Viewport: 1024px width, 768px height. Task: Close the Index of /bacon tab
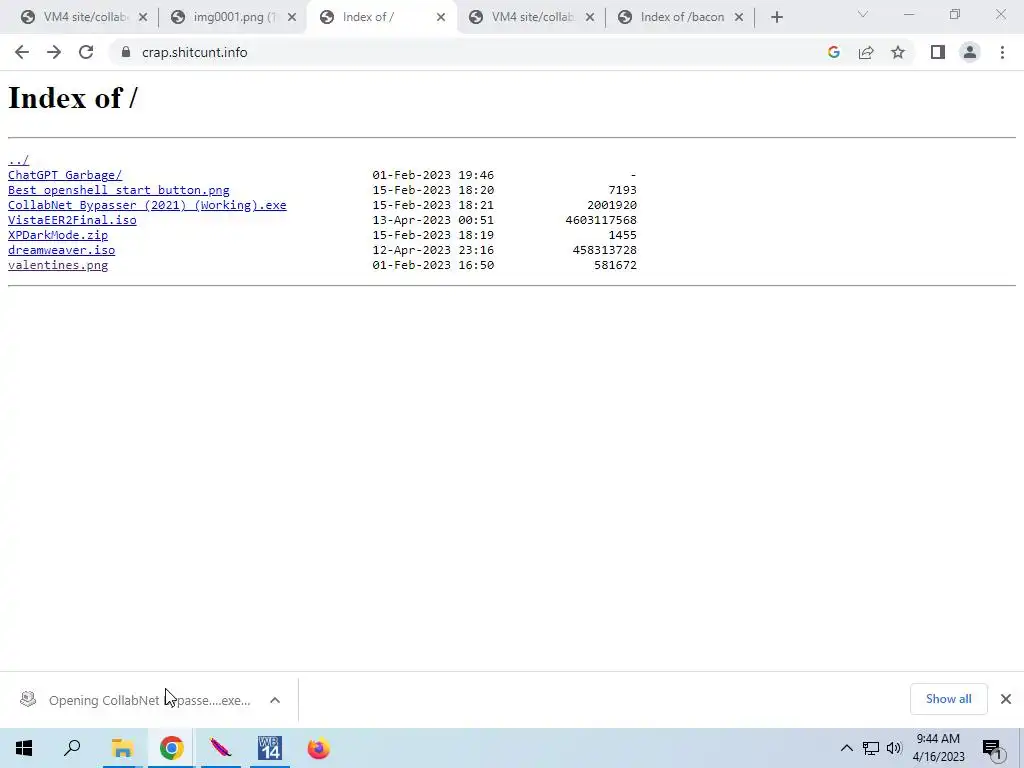[x=739, y=18]
